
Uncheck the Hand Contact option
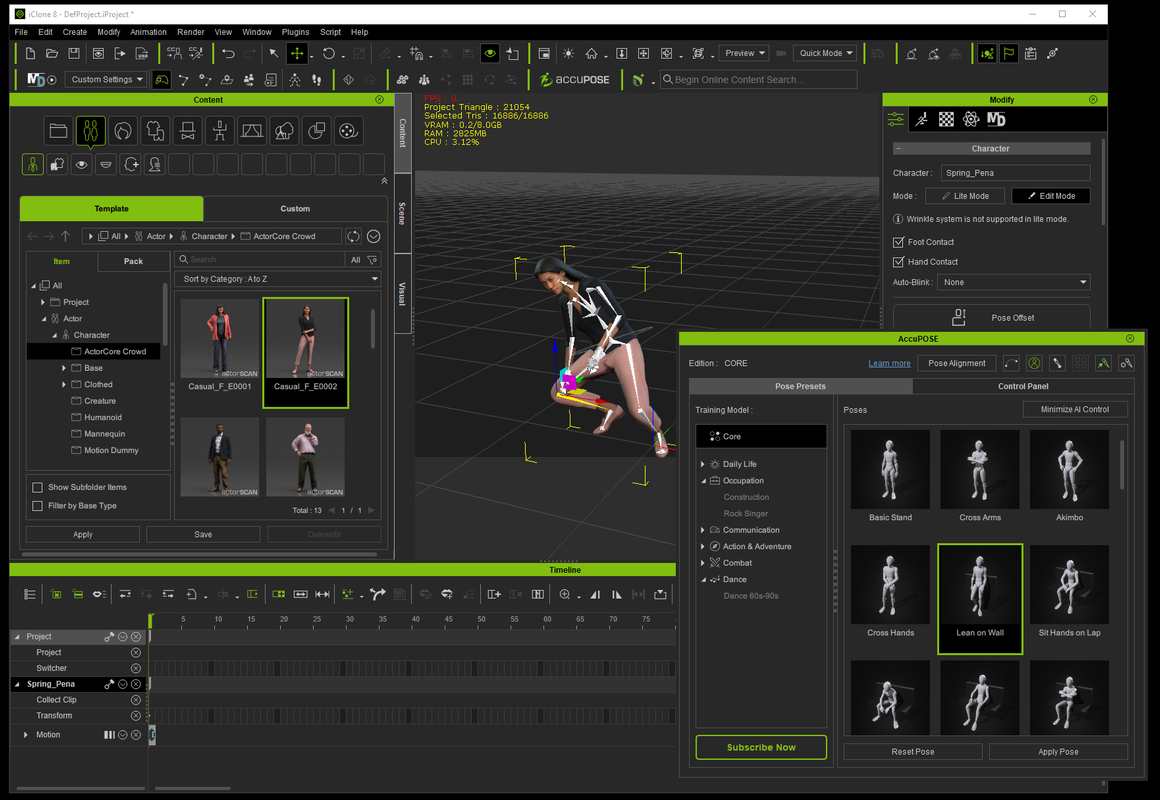(x=898, y=262)
